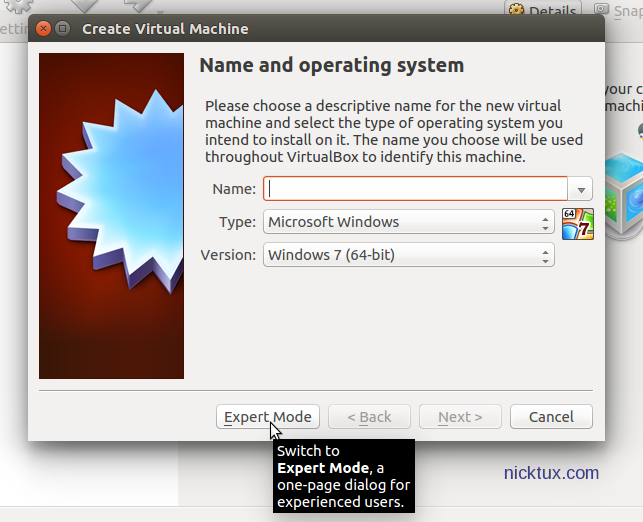Screen dimensions: 643x522
Task: Click the Next button
Action: pos(460,417)
